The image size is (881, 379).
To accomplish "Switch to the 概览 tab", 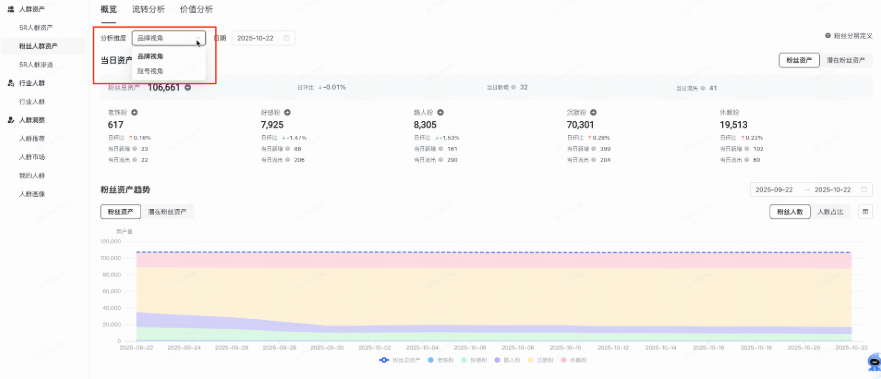I will 108,9.
